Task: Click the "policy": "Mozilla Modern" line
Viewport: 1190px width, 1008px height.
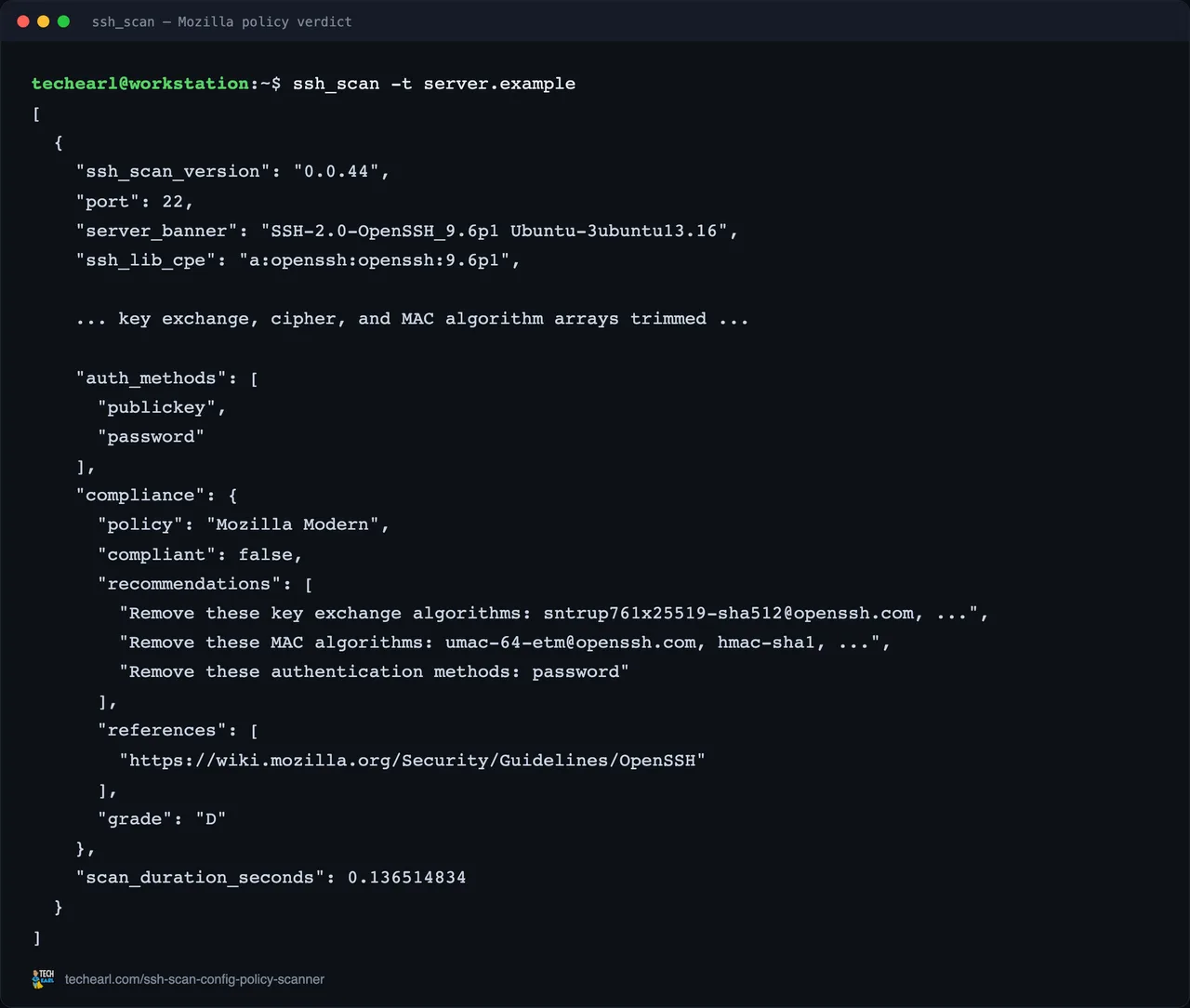Action: click(244, 524)
